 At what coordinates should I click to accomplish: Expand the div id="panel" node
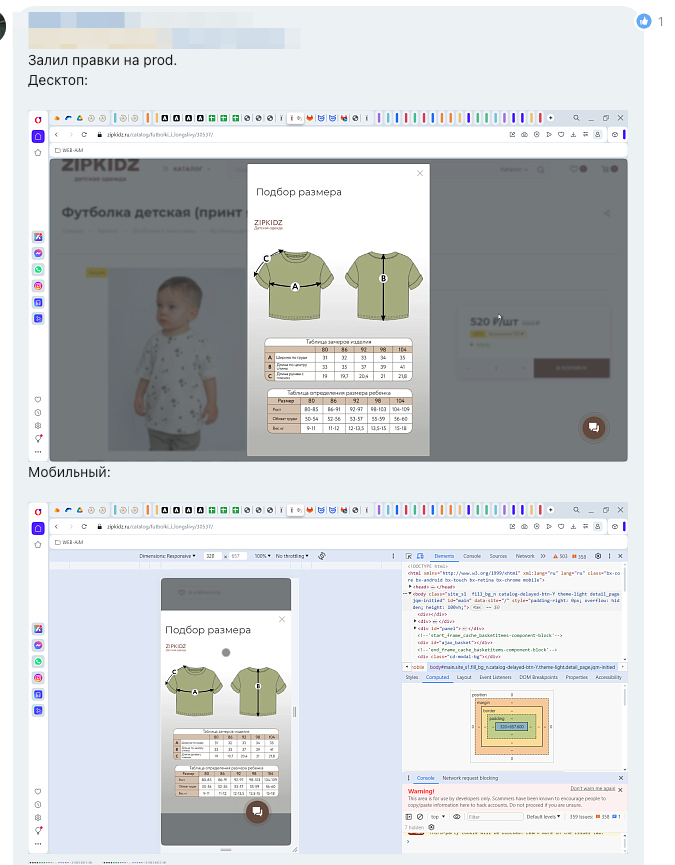click(x=415, y=628)
